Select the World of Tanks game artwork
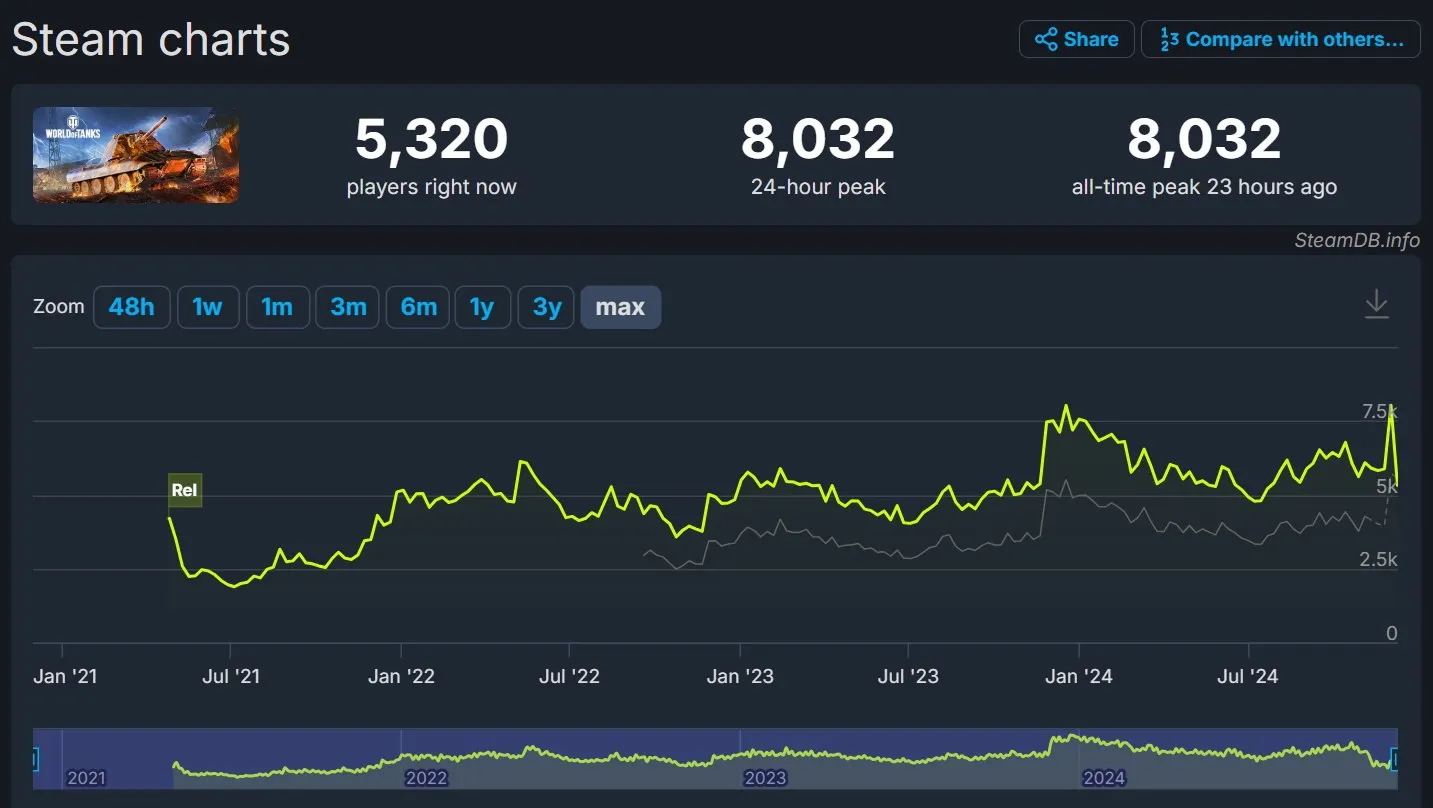 pyautogui.click(x=135, y=155)
